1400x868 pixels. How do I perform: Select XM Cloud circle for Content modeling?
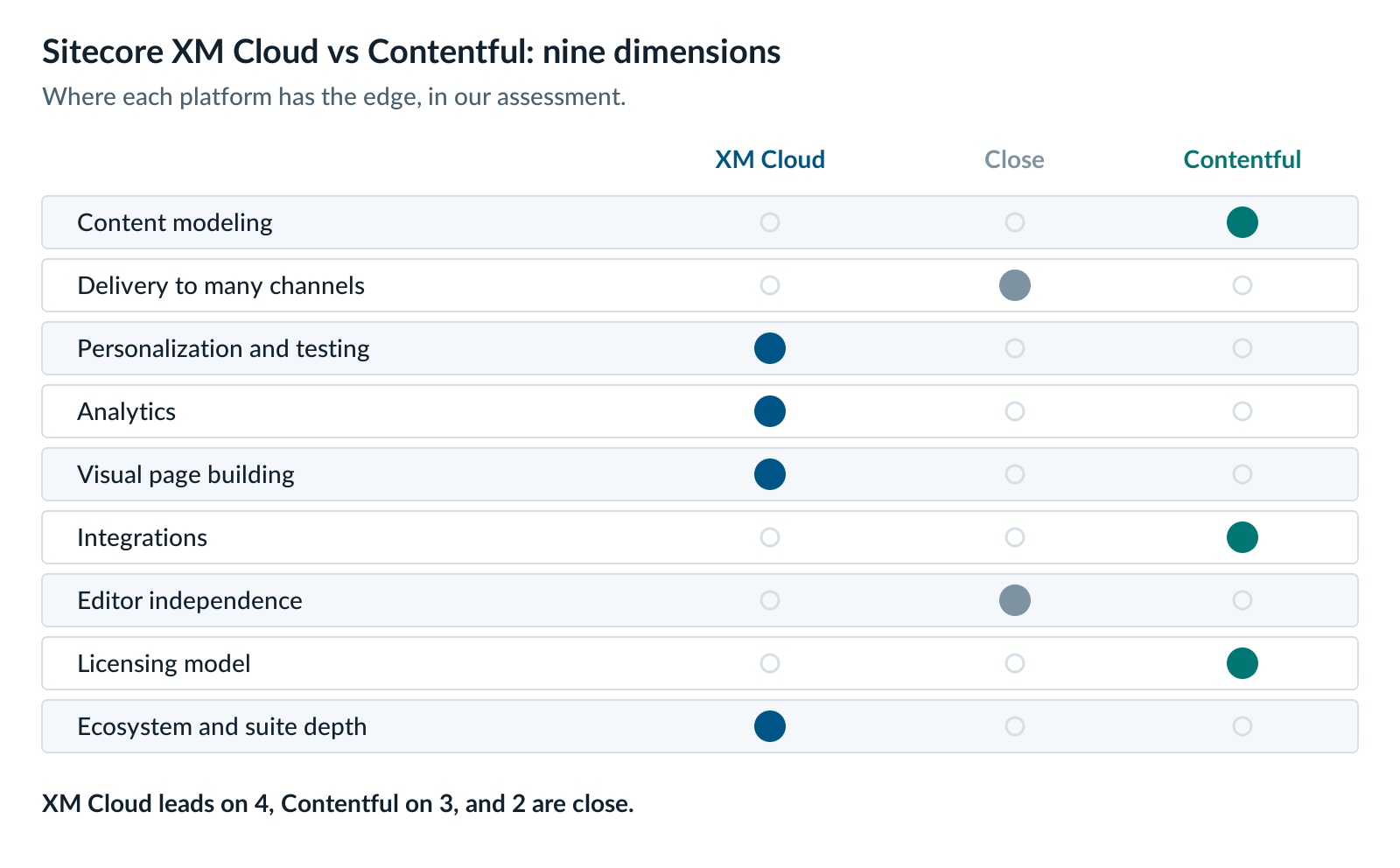tap(770, 222)
